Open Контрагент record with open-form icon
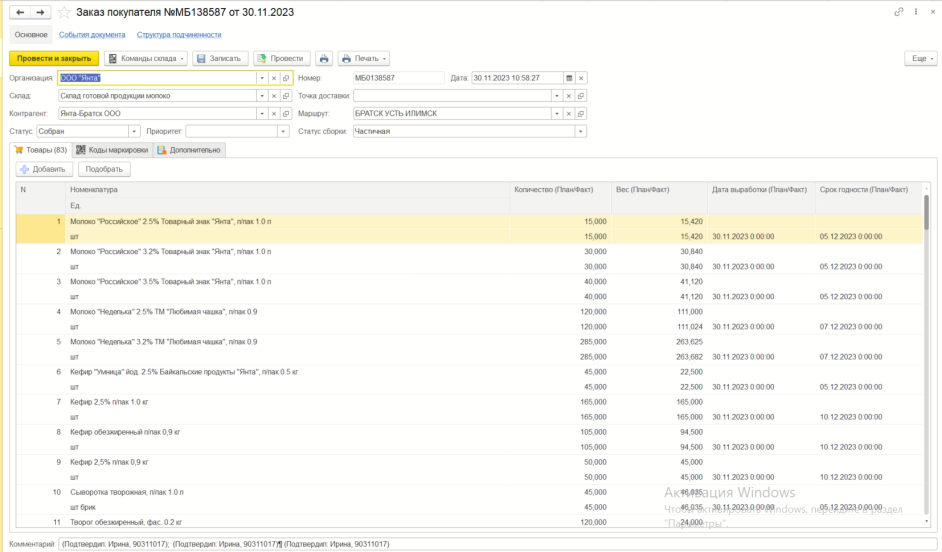This screenshot has width=942, height=552. click(x=286, y=114)
